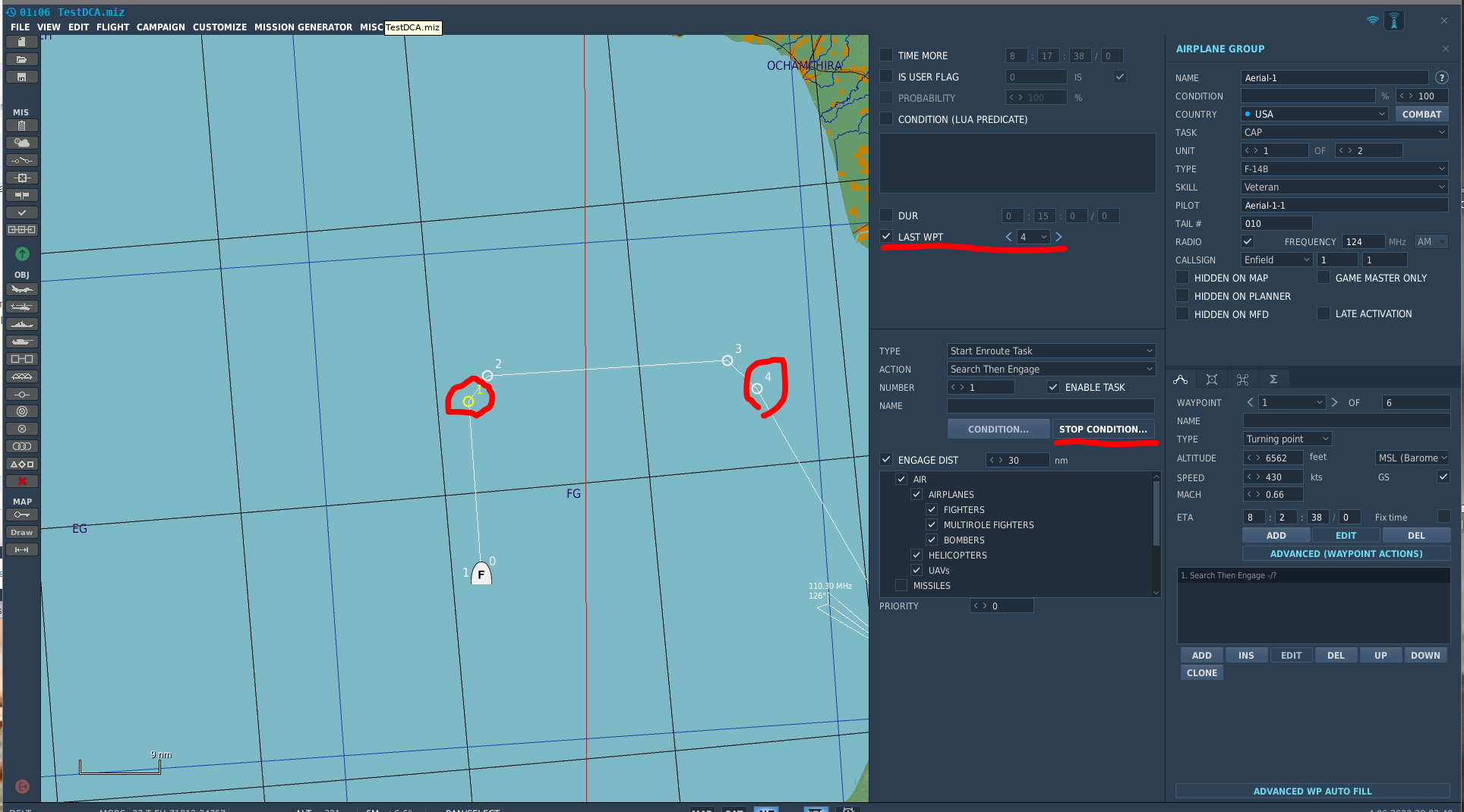Viewport: 1464px width, 812px height.
Task: Select the ship group placement tool
Action: [22, 324]
